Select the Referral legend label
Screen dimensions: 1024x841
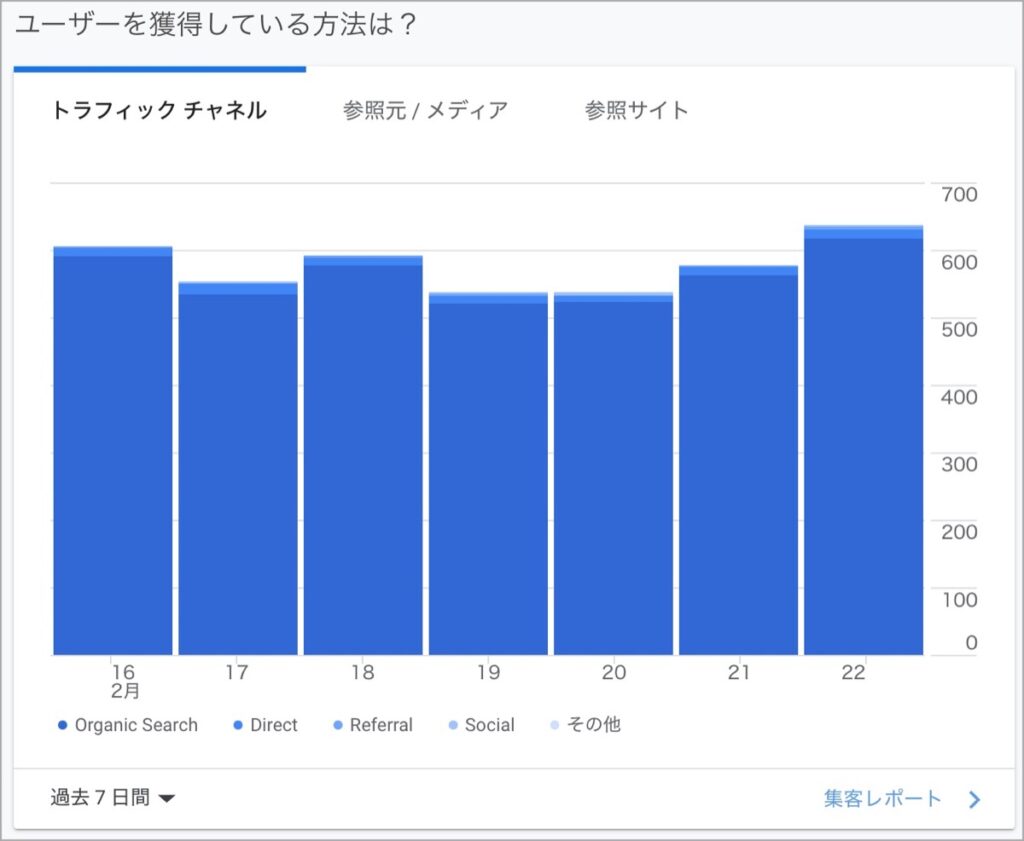(381, 725)
